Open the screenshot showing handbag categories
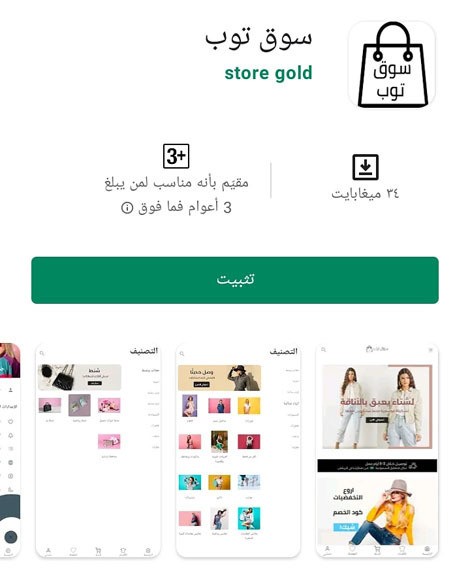Viewport: 470px width, 588px height. [x=98, y=450]
